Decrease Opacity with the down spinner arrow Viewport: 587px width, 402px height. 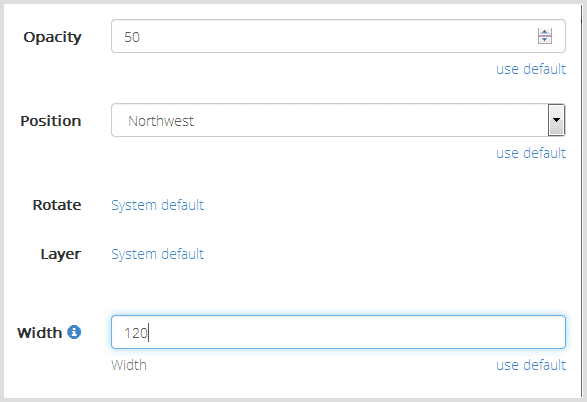click(x=545, y=40)
